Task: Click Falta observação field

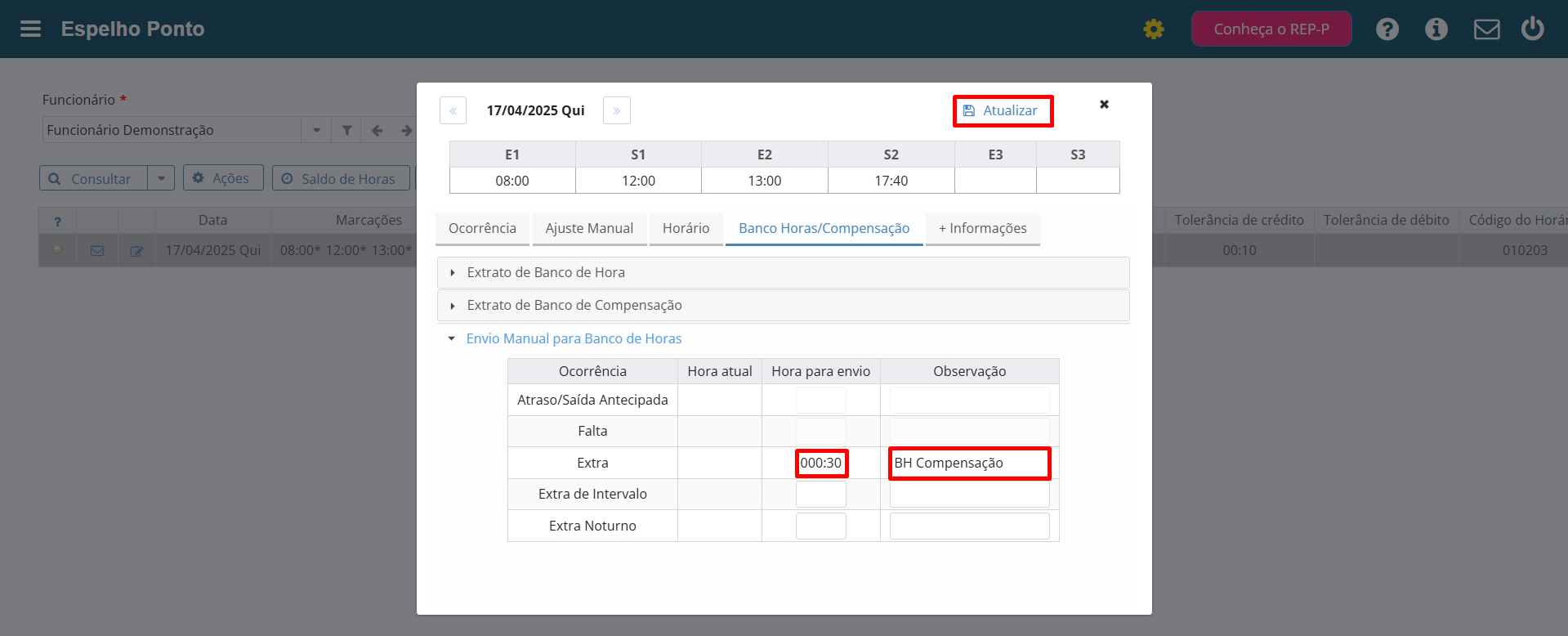Action: point(969,431)
